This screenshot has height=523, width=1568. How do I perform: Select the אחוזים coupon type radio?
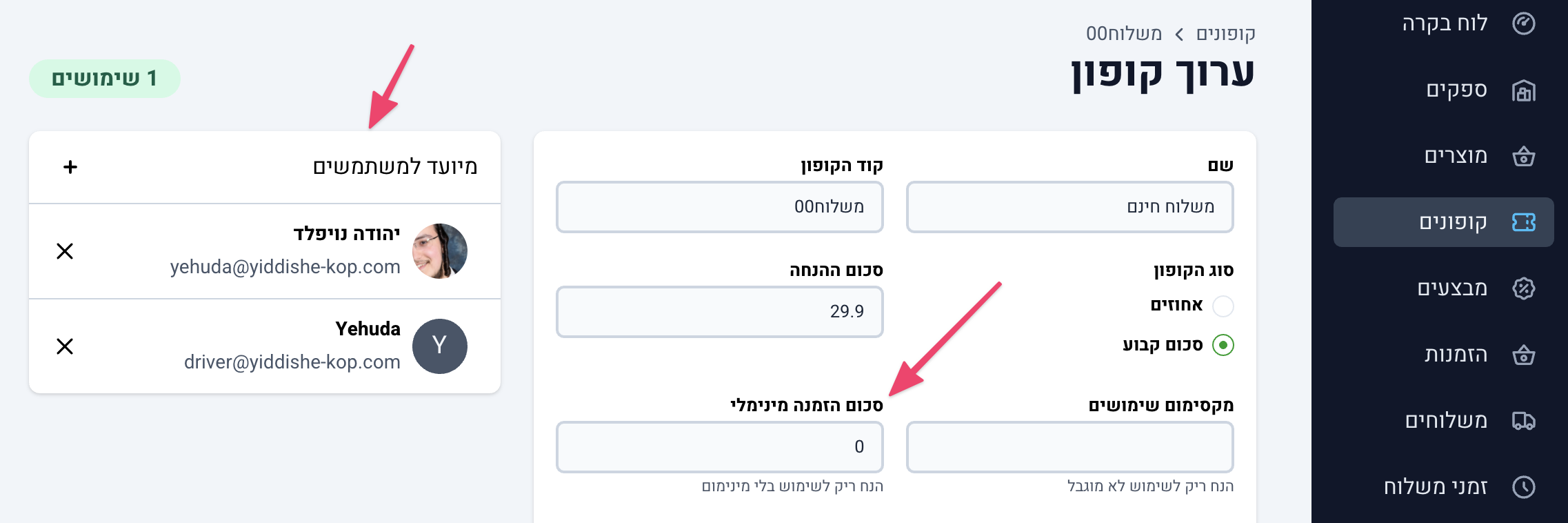[x=1223, y=306]
